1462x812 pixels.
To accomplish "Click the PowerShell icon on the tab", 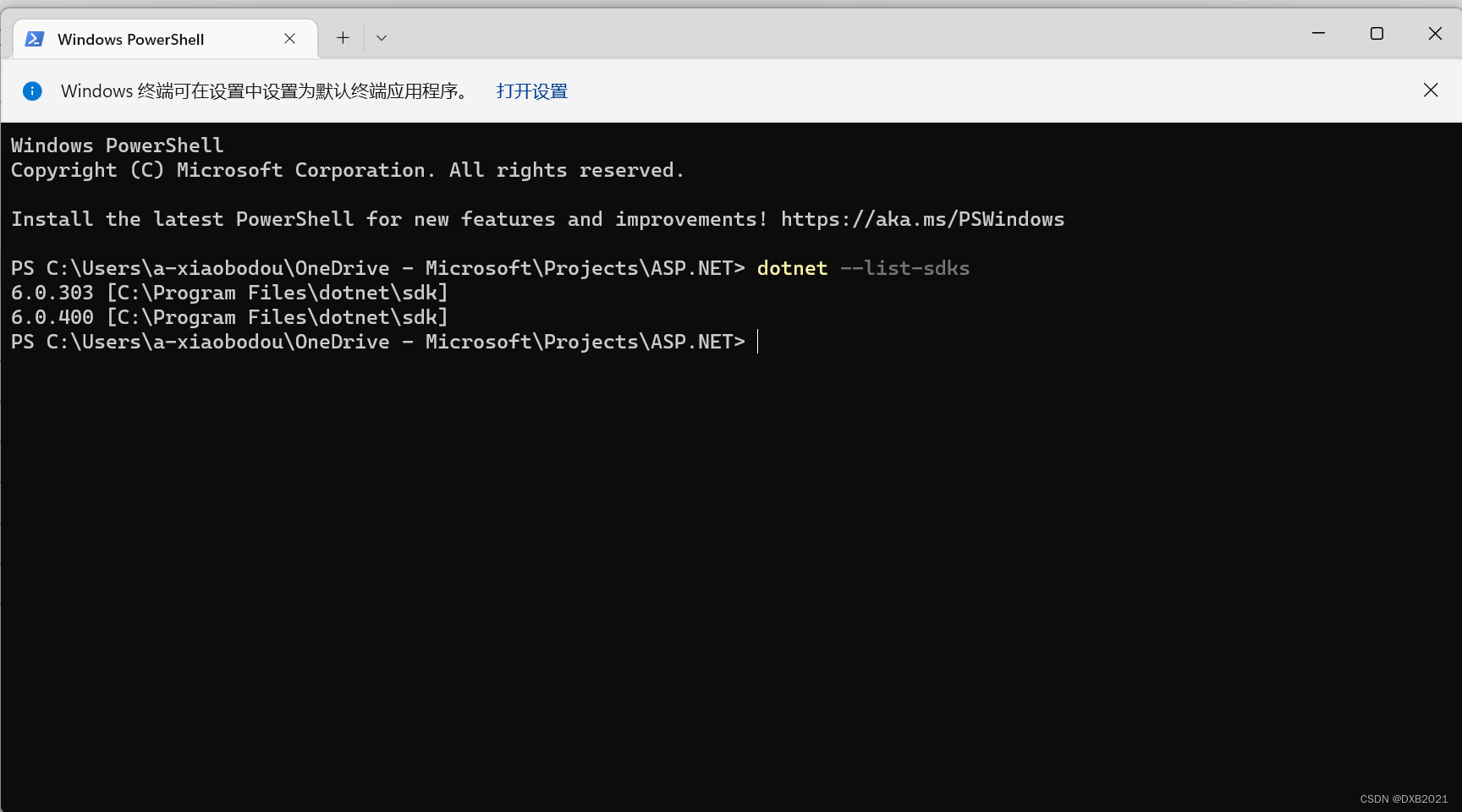I will tap(35, 39).
